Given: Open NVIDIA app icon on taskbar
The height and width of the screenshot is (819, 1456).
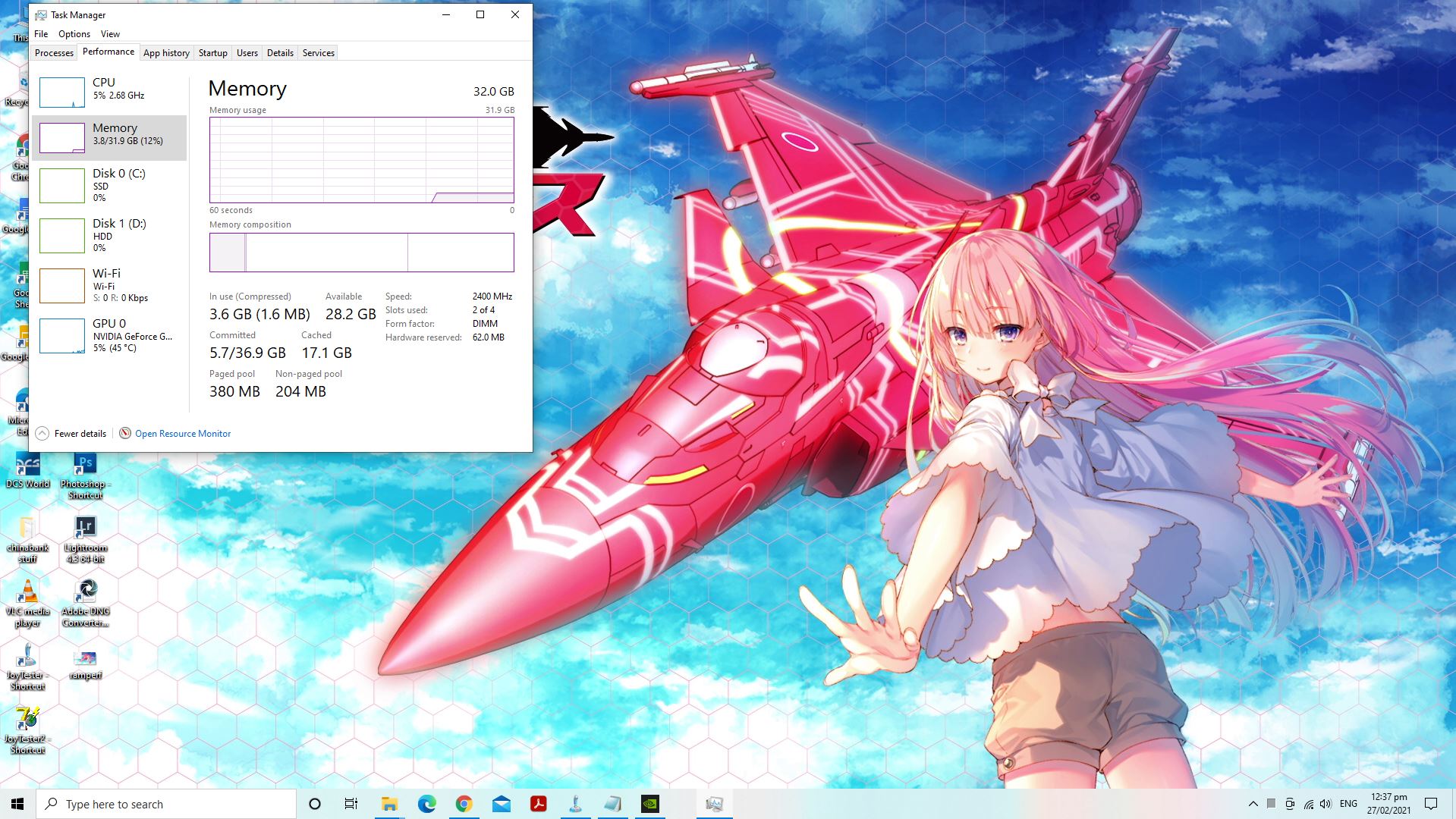Looking at the screenshot, I should click(650, 804).
